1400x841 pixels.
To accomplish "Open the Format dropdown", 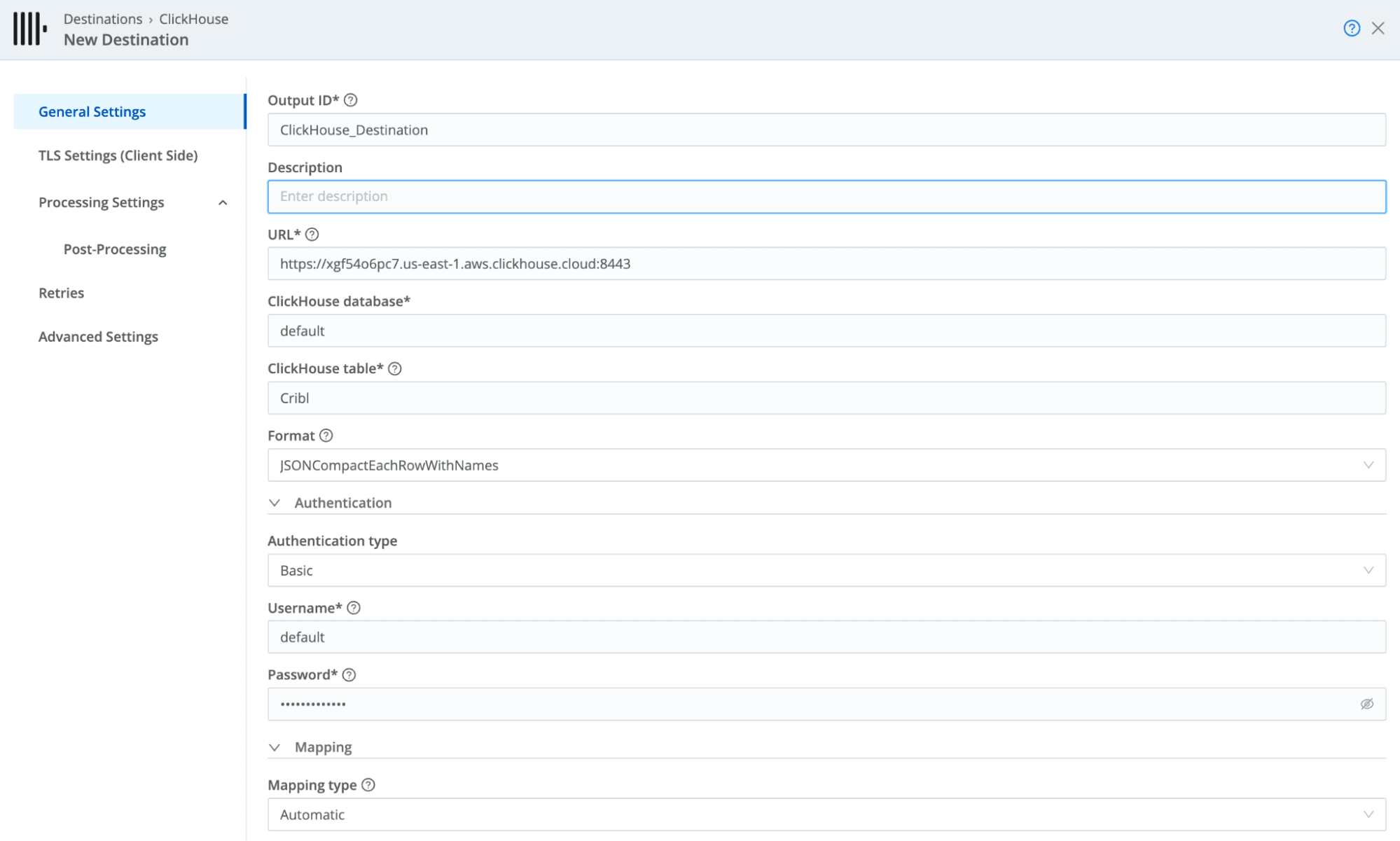I will (826, 466).
